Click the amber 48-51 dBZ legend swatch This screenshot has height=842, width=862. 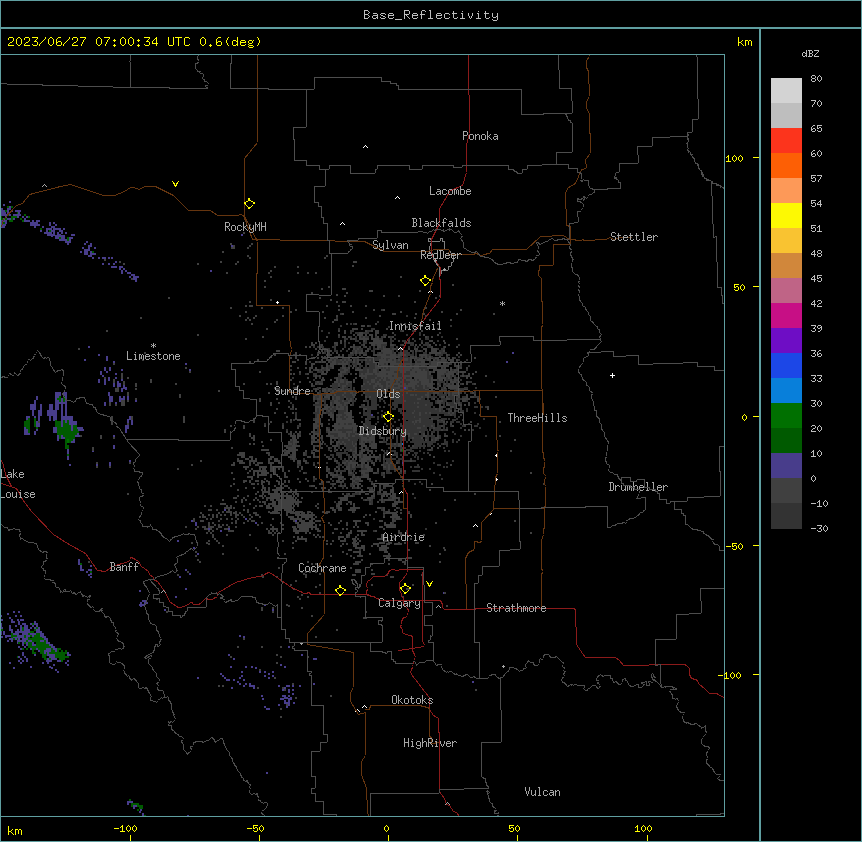click(x=786, y=241)
